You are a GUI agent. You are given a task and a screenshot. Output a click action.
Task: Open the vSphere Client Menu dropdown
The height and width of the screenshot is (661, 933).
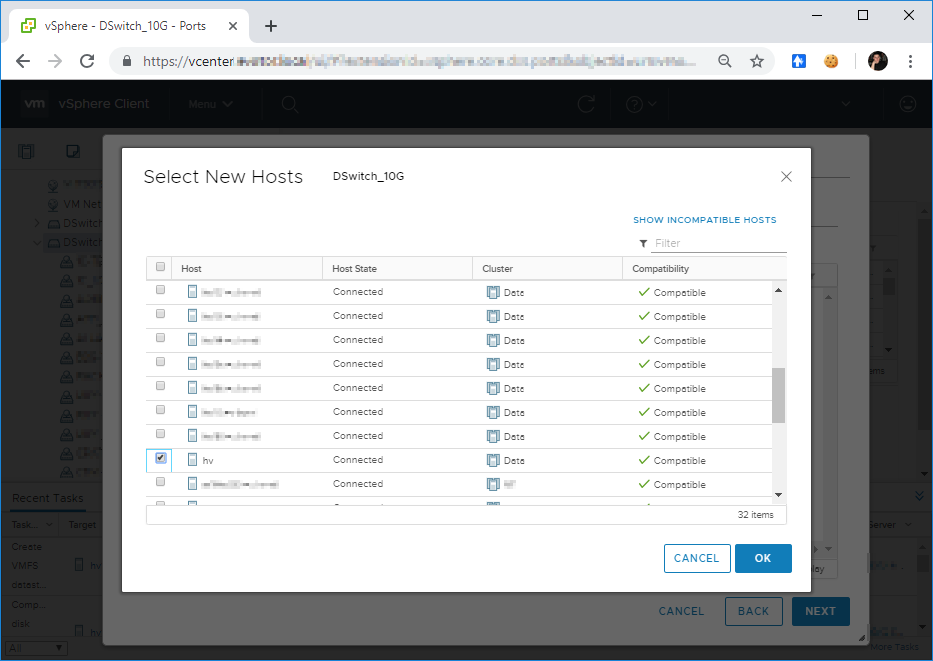[x=210, y=104]
